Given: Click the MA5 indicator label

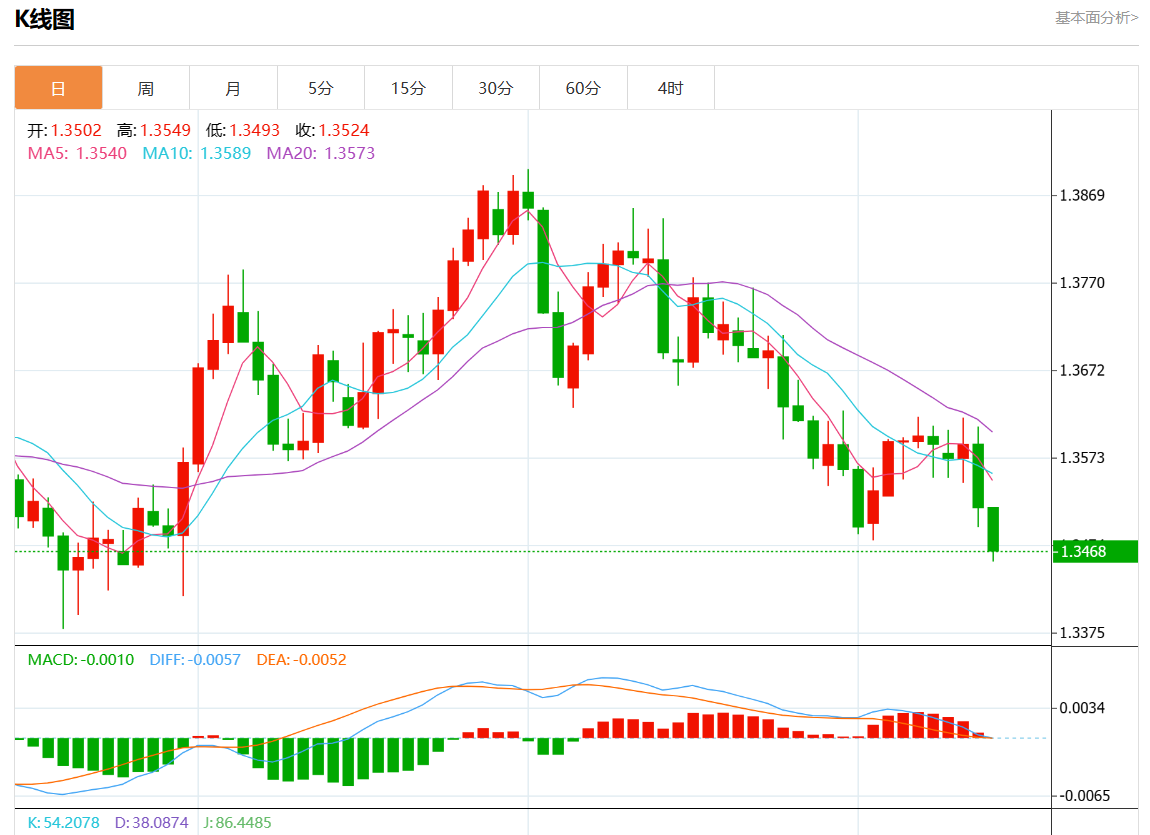Looking at the screenshot, I should [77, 153].
